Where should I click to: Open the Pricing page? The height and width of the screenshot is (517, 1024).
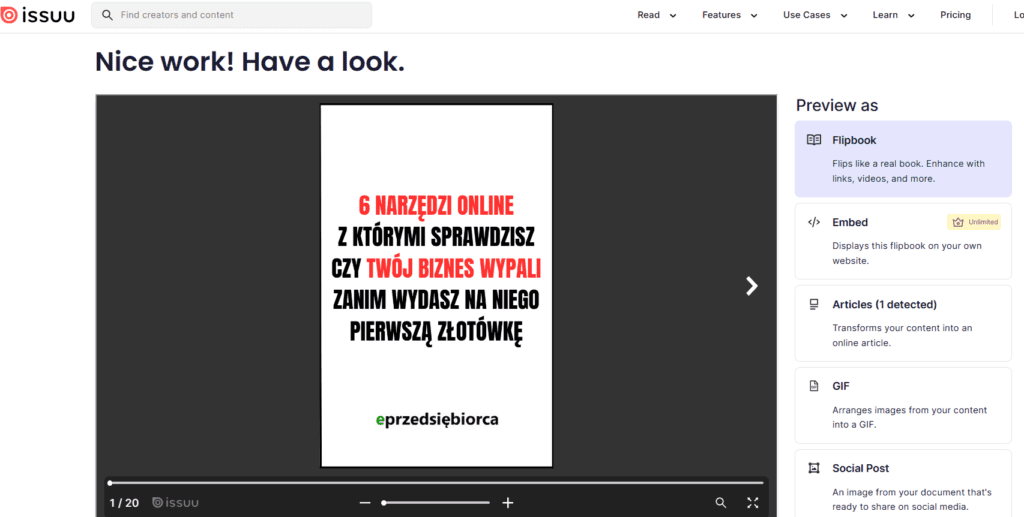point(955,15)
